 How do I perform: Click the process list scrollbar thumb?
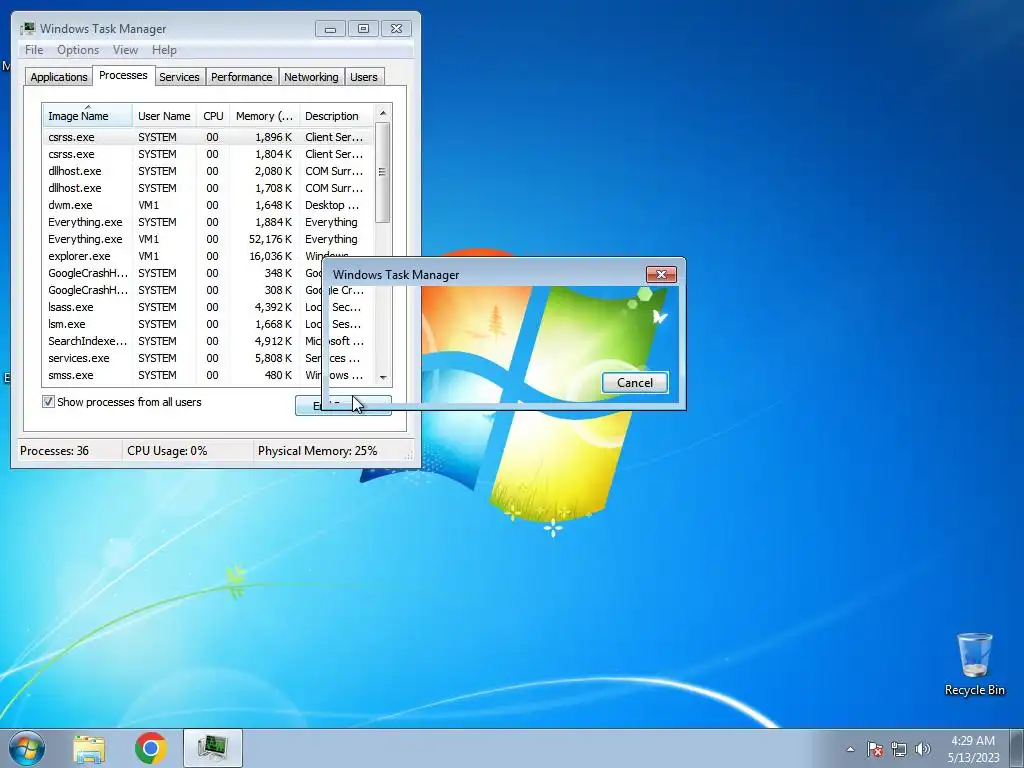tap(383, 172)
